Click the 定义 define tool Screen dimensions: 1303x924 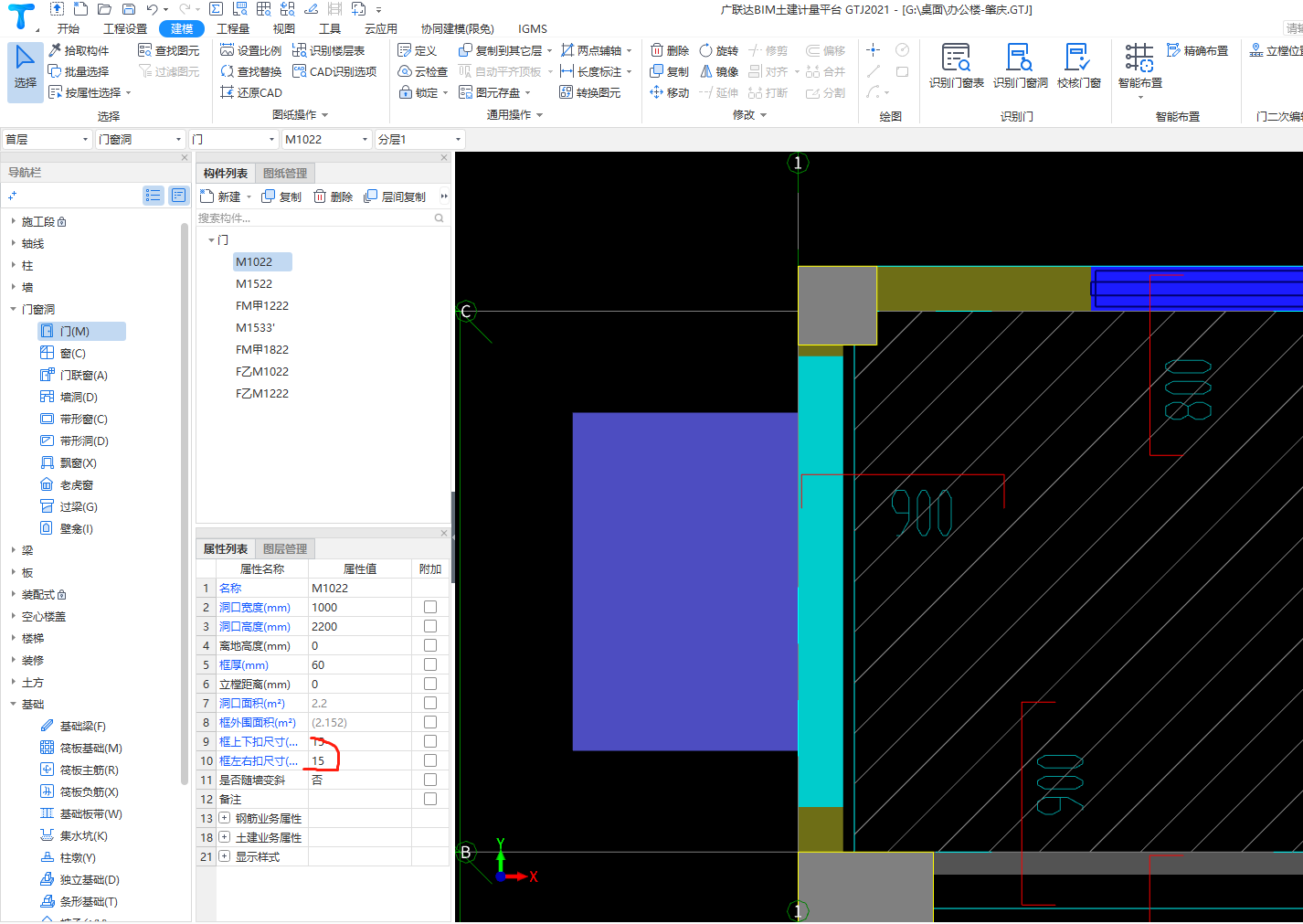418,50
